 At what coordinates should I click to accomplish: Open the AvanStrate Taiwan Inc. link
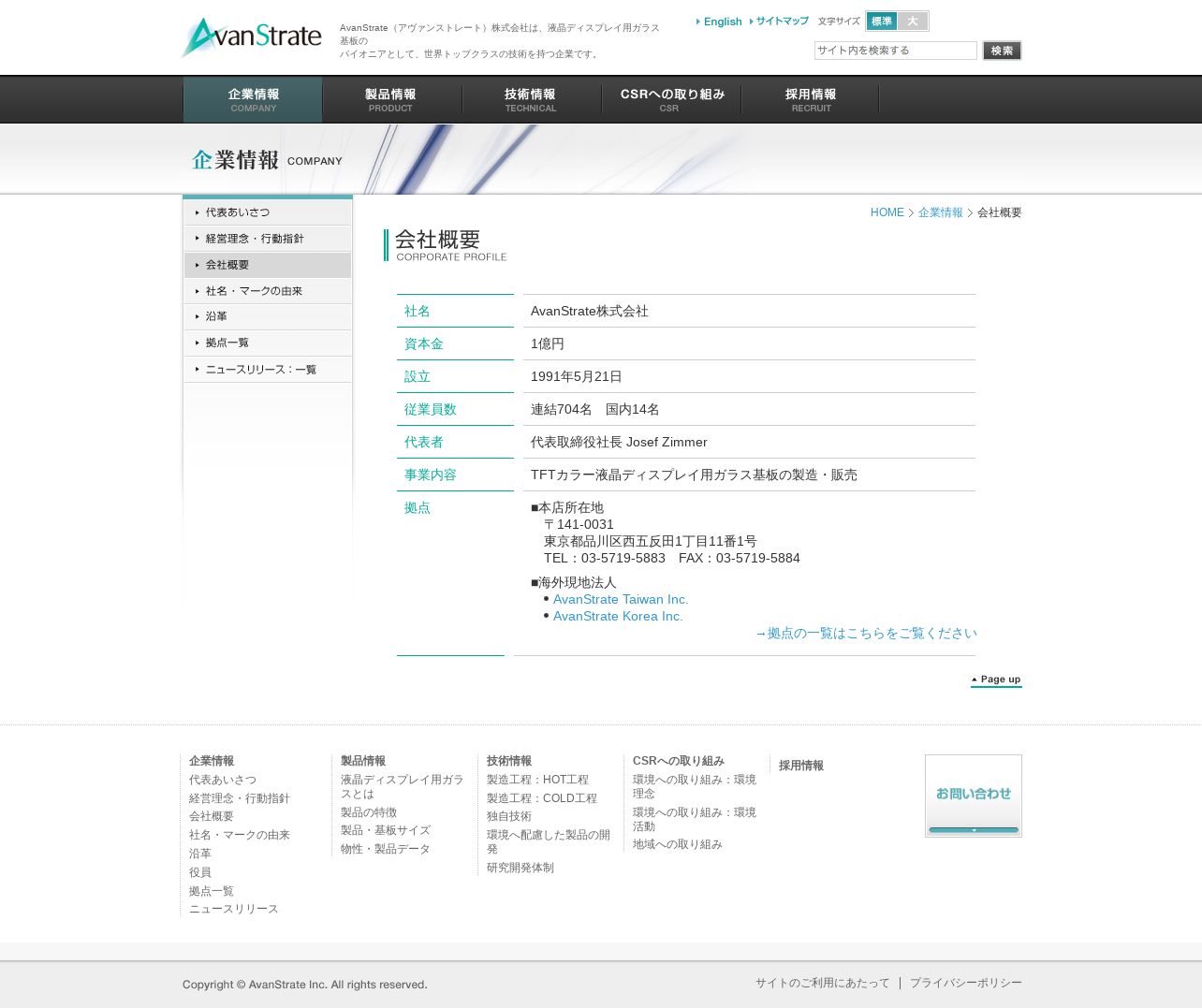(x=621, y=599)
